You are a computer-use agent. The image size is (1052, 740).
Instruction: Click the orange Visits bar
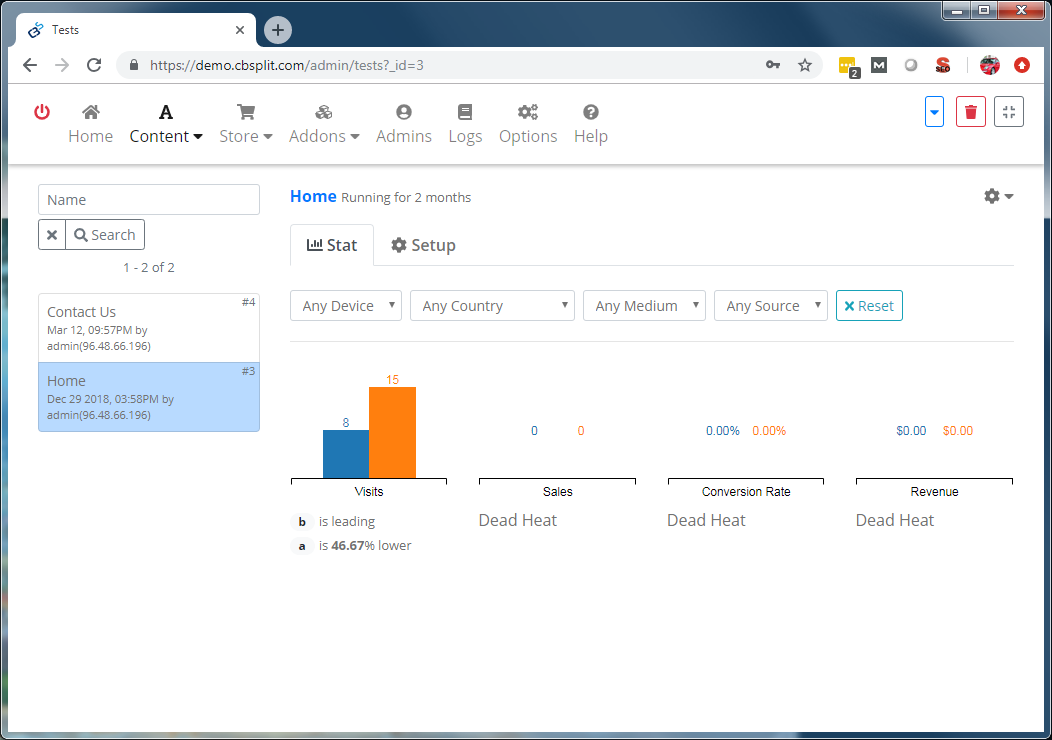click(x=392, y=432)
